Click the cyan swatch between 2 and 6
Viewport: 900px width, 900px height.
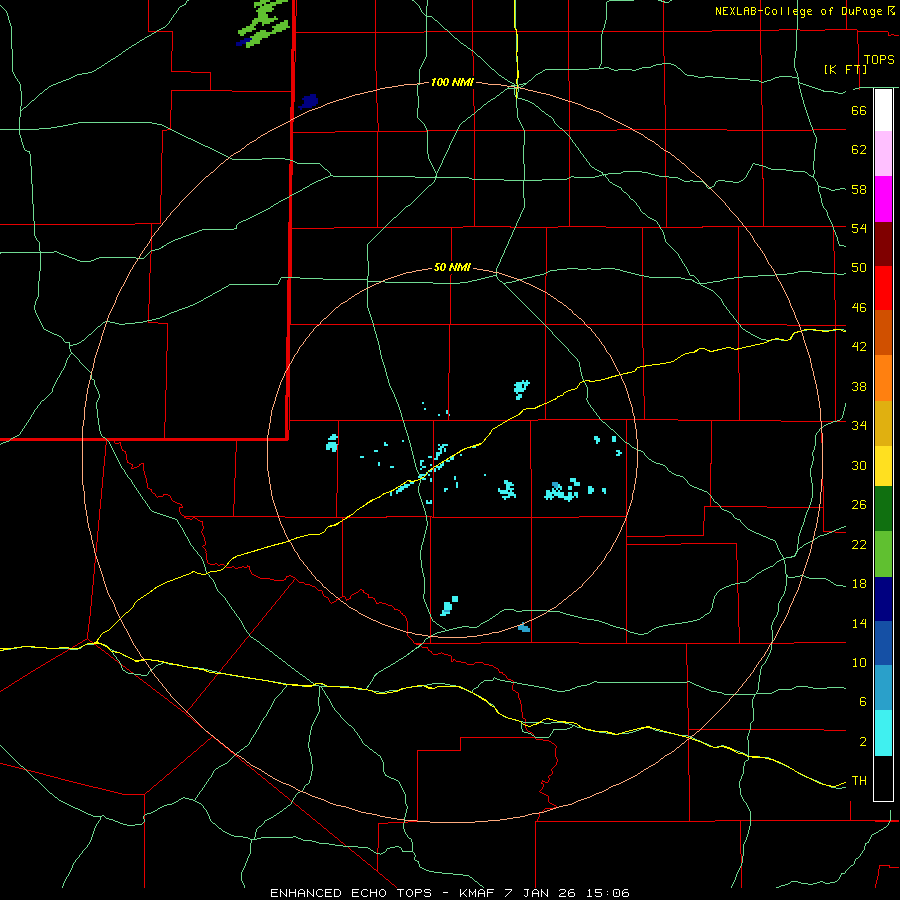883,733
